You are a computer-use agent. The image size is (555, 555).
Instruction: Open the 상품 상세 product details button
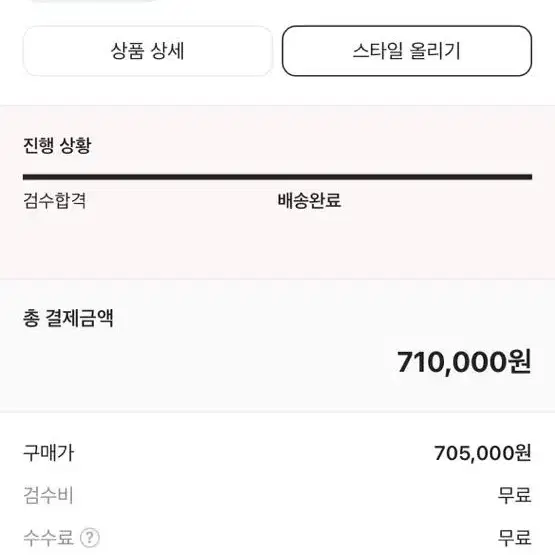148,51
